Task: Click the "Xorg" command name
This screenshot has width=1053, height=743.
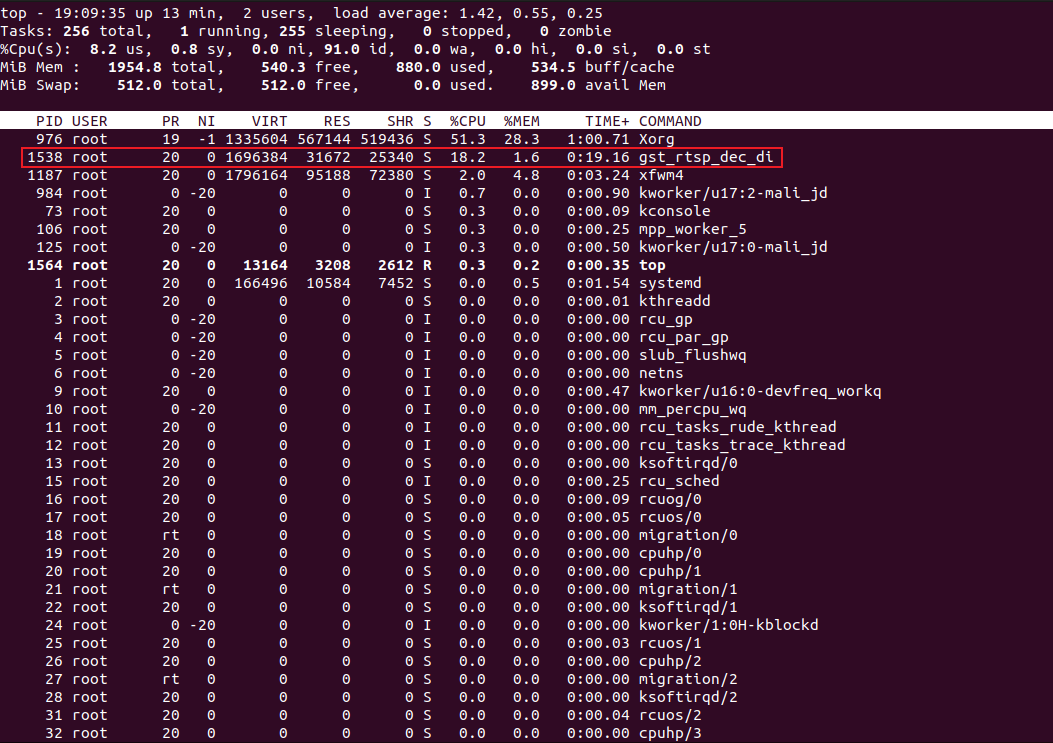Action: point(656,139)
